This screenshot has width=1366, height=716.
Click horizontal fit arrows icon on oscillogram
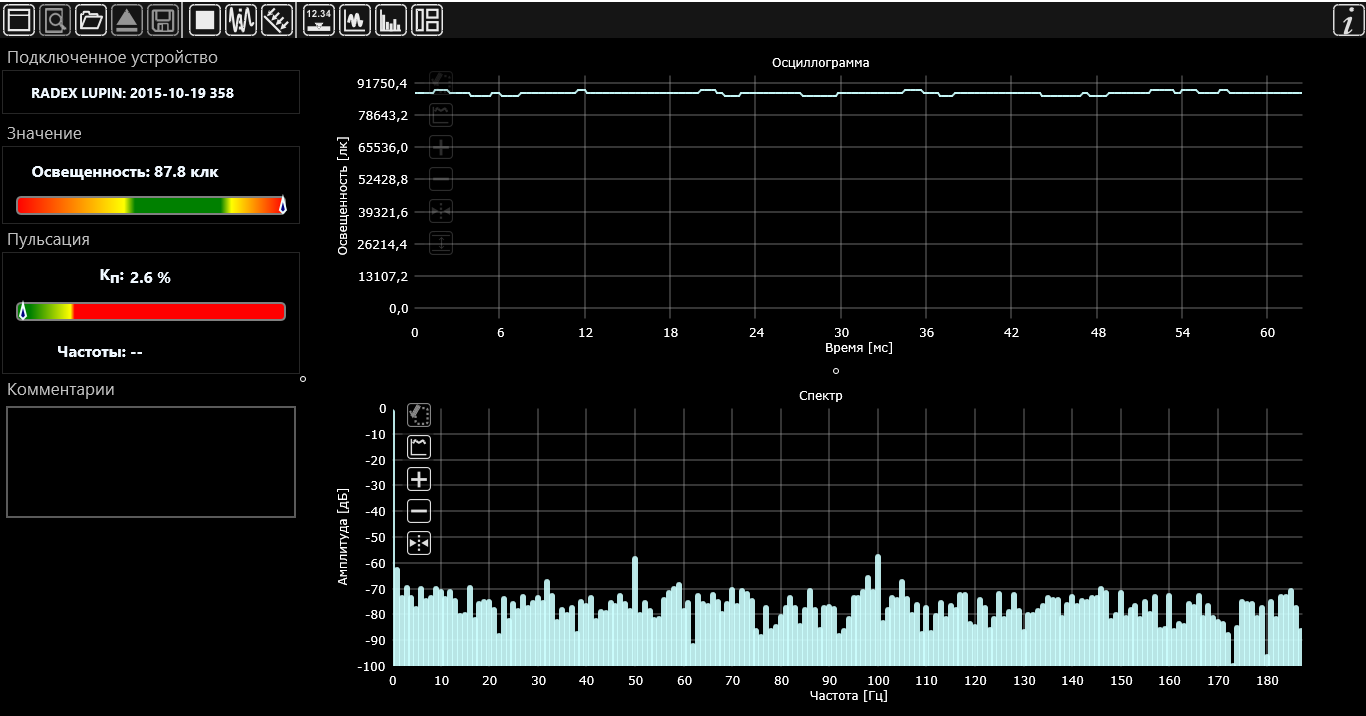441,211
